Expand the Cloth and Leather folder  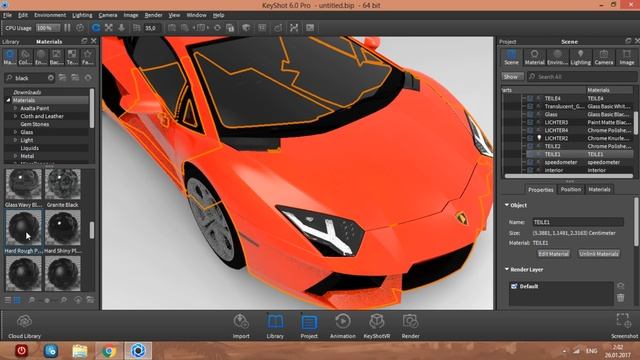coord(16,116)
